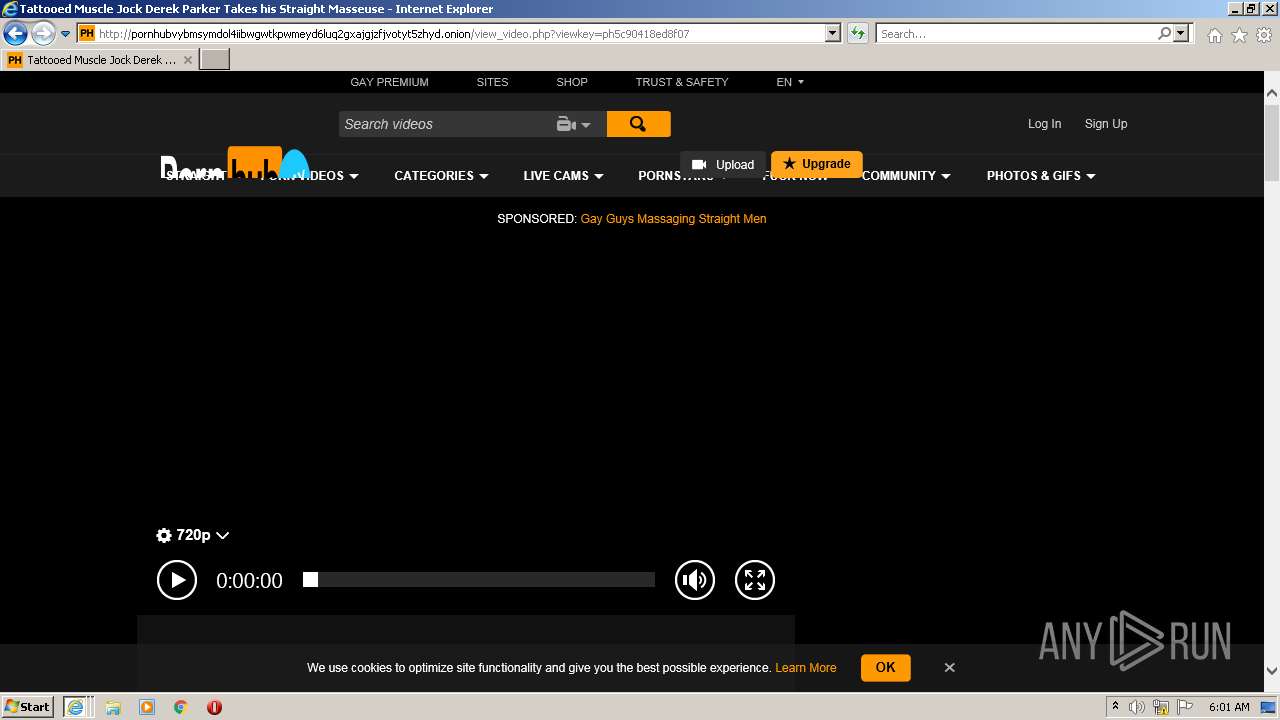The width and height of the screenshot is (1280, 720).
Task: Open the cookie Learn More link
Action: point(805,668)
